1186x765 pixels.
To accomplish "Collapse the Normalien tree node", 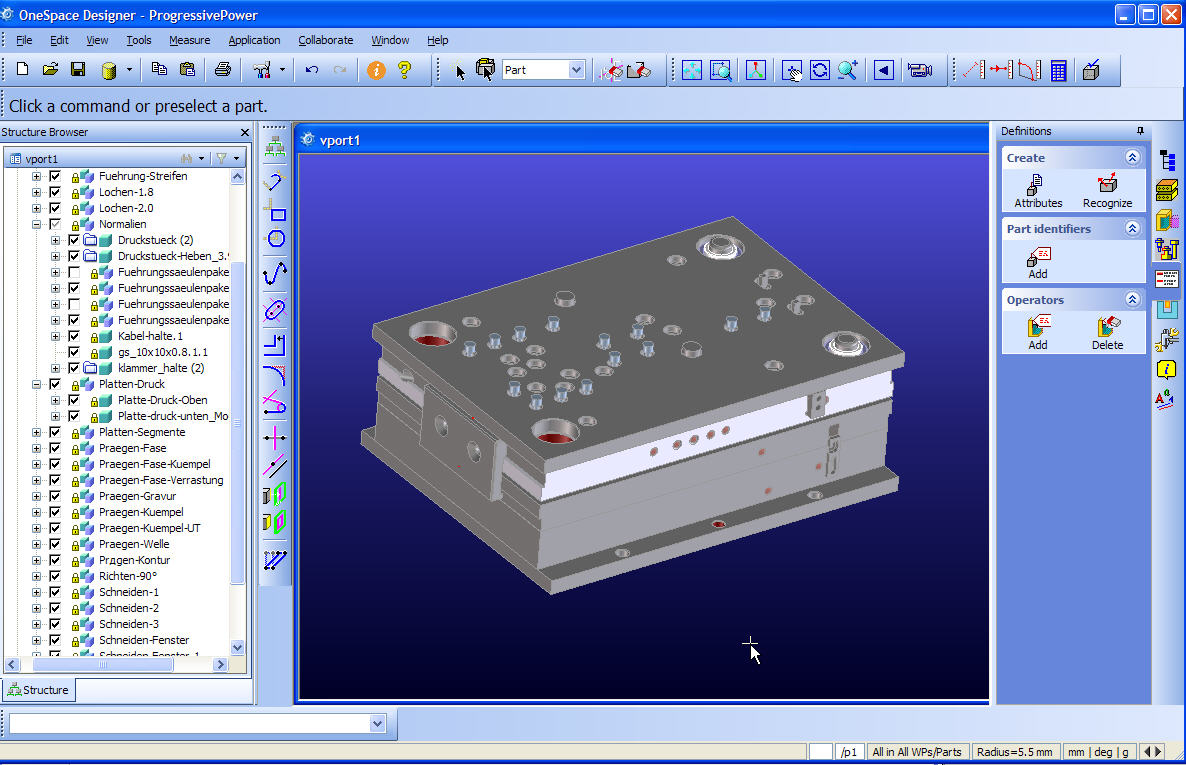I will pyautogui.click(x=36, y=224).
